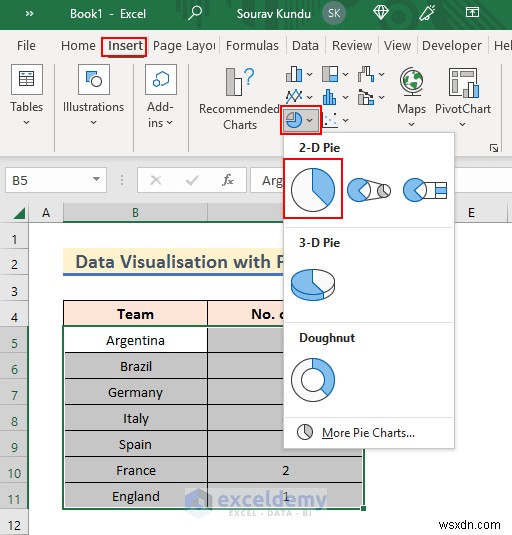Select the Bar of Pie chart
This screenshot has height=535, width=512.
click(425, 190)
